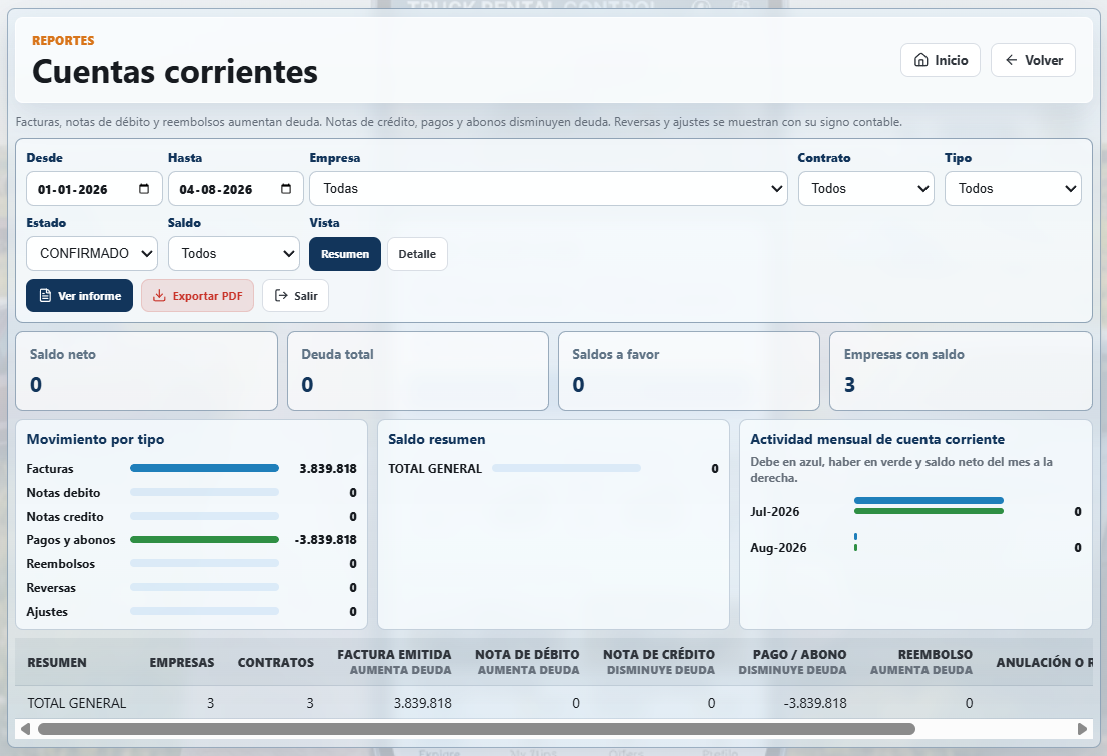The image size is (1107, 756).
Task: Click the Jul-2026 month label
Action: pos(774,512)
